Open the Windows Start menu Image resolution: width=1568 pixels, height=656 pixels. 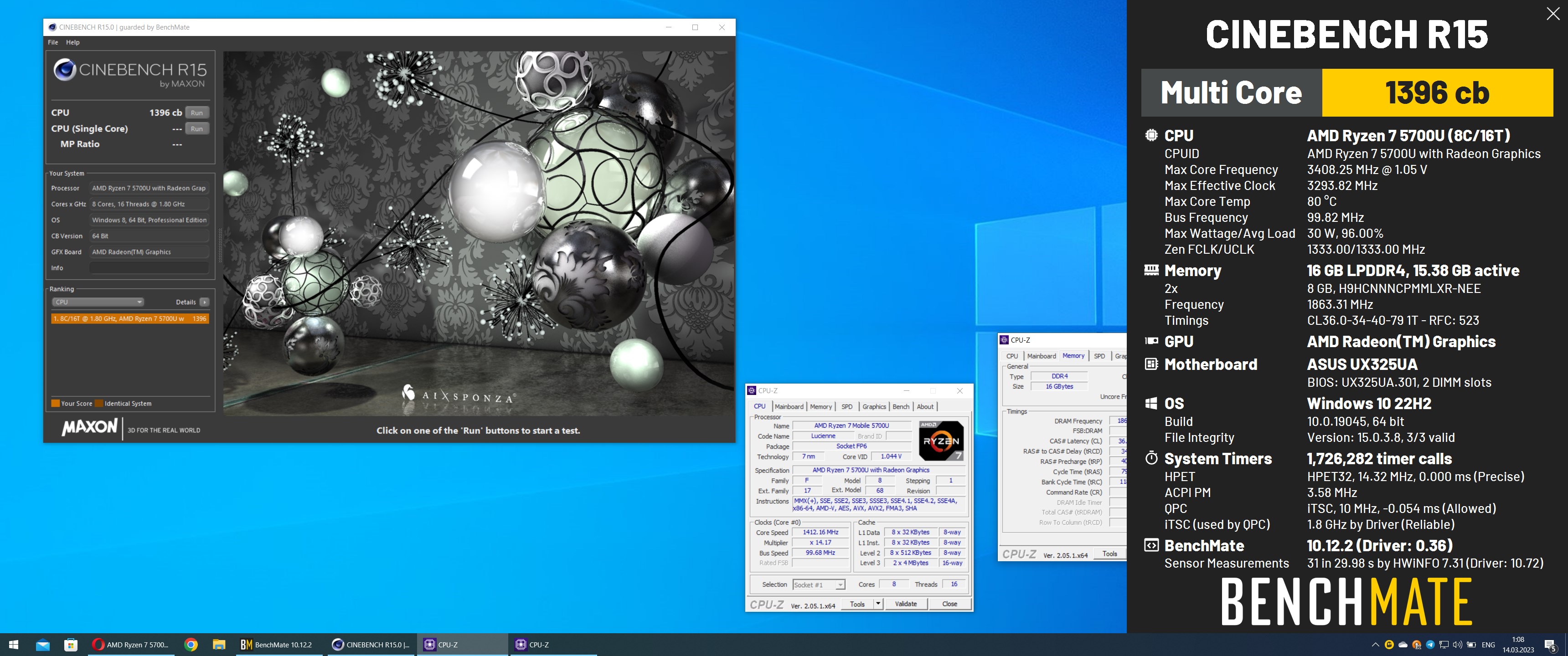tap(13, 645)
